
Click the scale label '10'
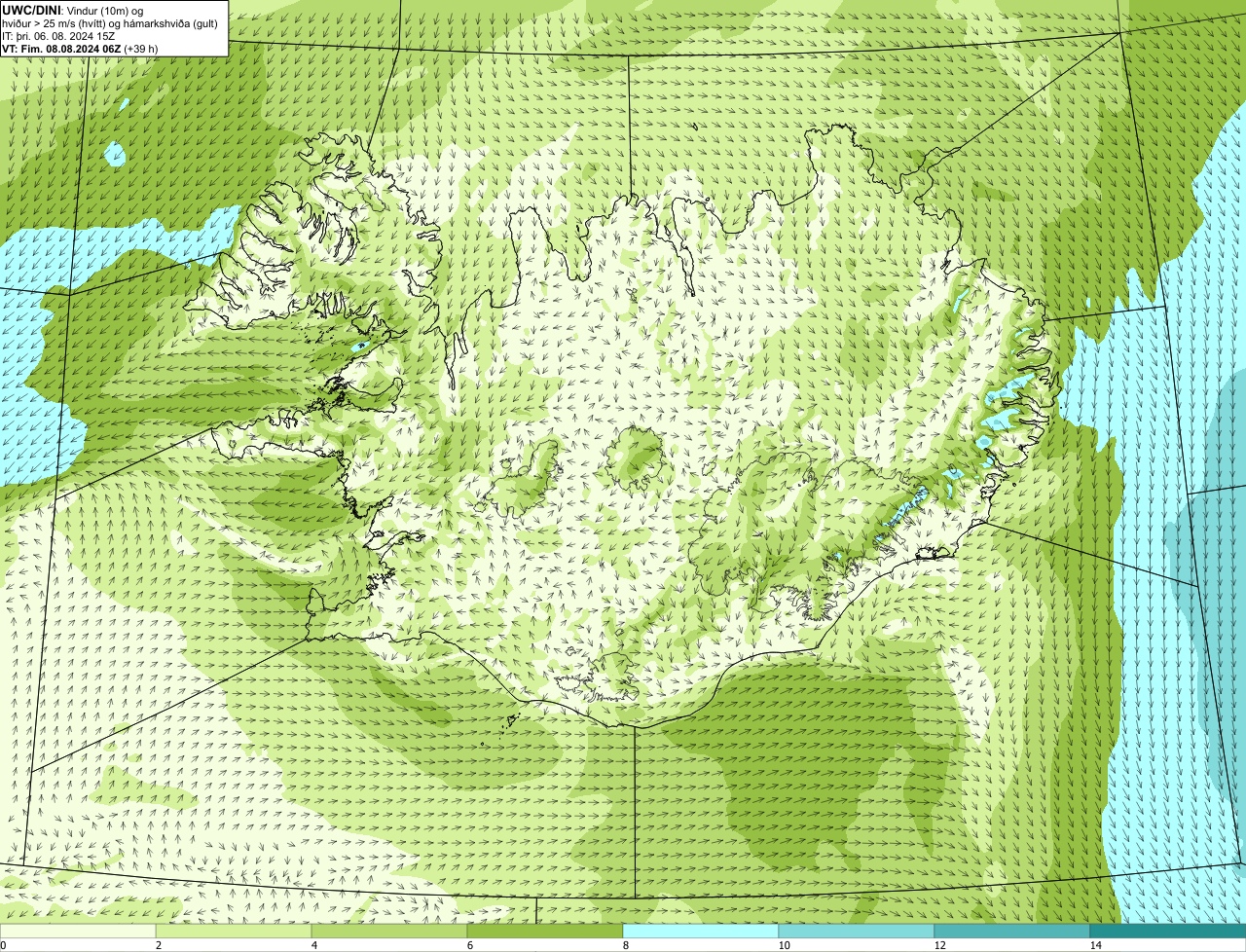point(784,945)
